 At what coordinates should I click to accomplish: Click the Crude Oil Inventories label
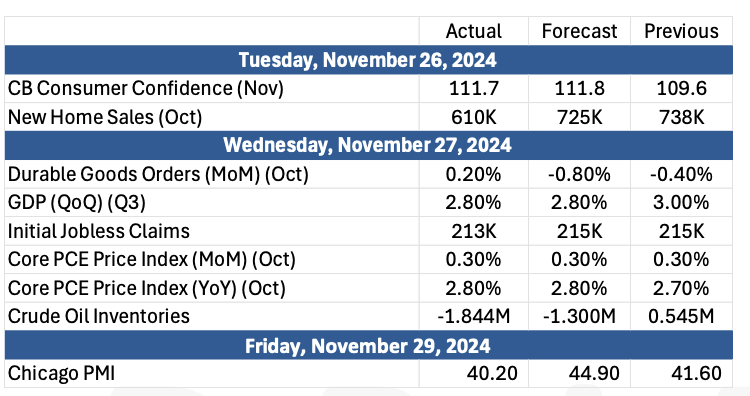pyautogui.click(x=99, y=316)
